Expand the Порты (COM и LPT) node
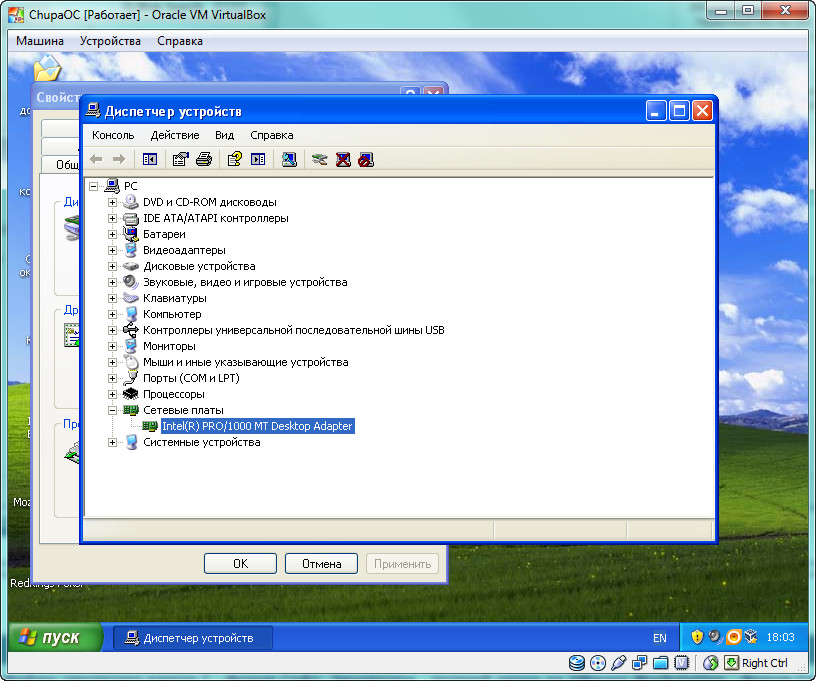Screen dimensions: 816x681 [x=112, y=378]
